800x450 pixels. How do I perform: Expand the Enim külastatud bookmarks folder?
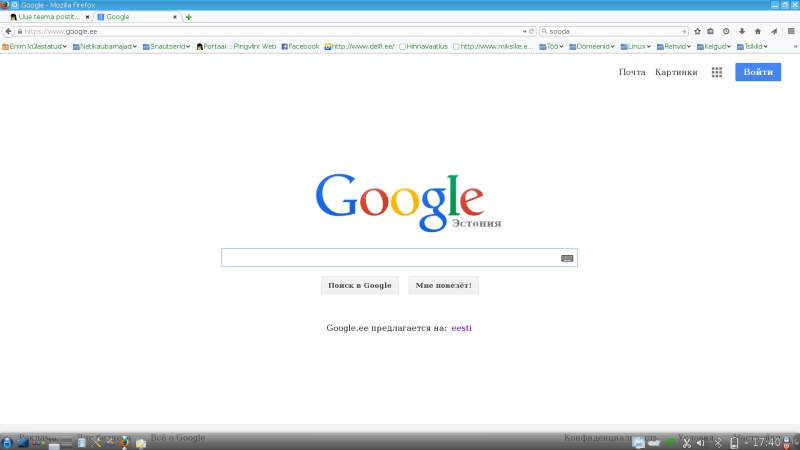[x=35, y=46]
